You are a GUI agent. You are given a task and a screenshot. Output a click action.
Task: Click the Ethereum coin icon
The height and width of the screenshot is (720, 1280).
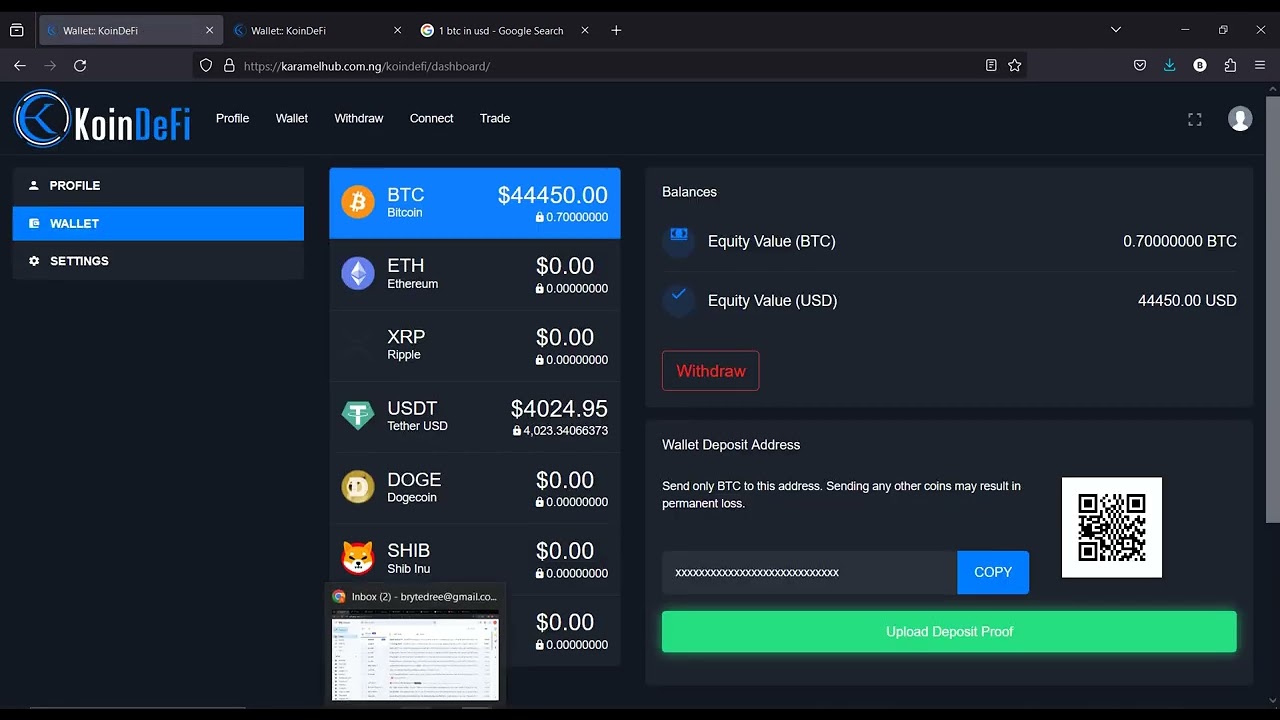[x=358, y=273]
